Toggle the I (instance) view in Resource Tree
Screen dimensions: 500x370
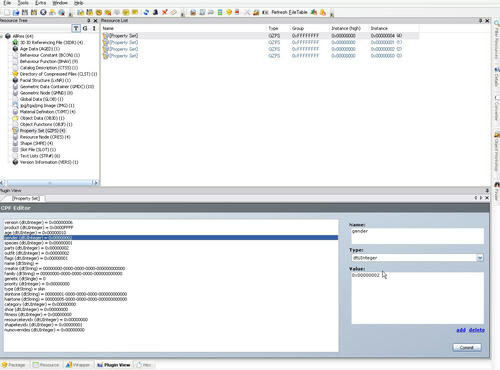coord(94,28)
